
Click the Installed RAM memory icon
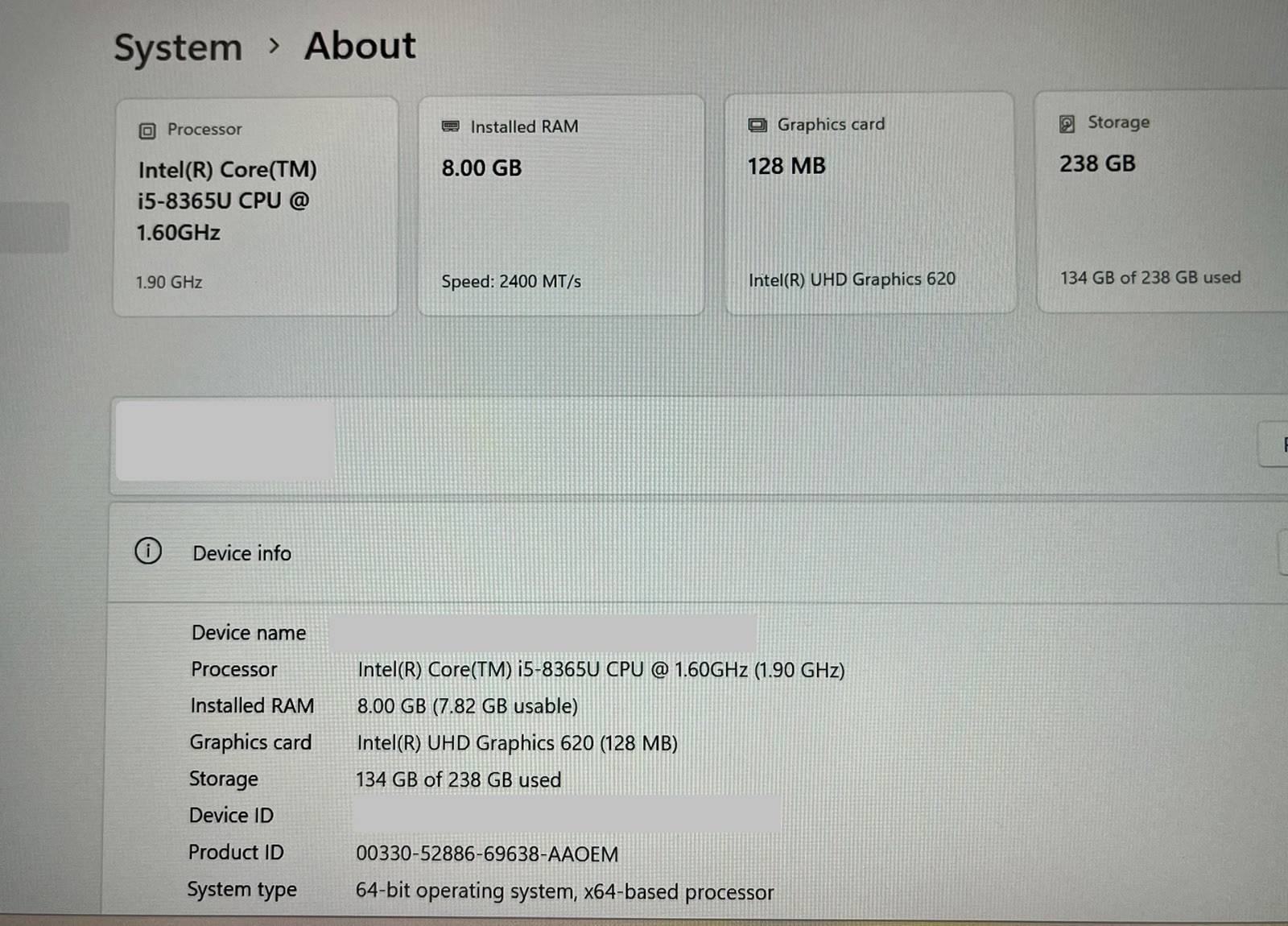pyautogui.click(x=451, y=126)
